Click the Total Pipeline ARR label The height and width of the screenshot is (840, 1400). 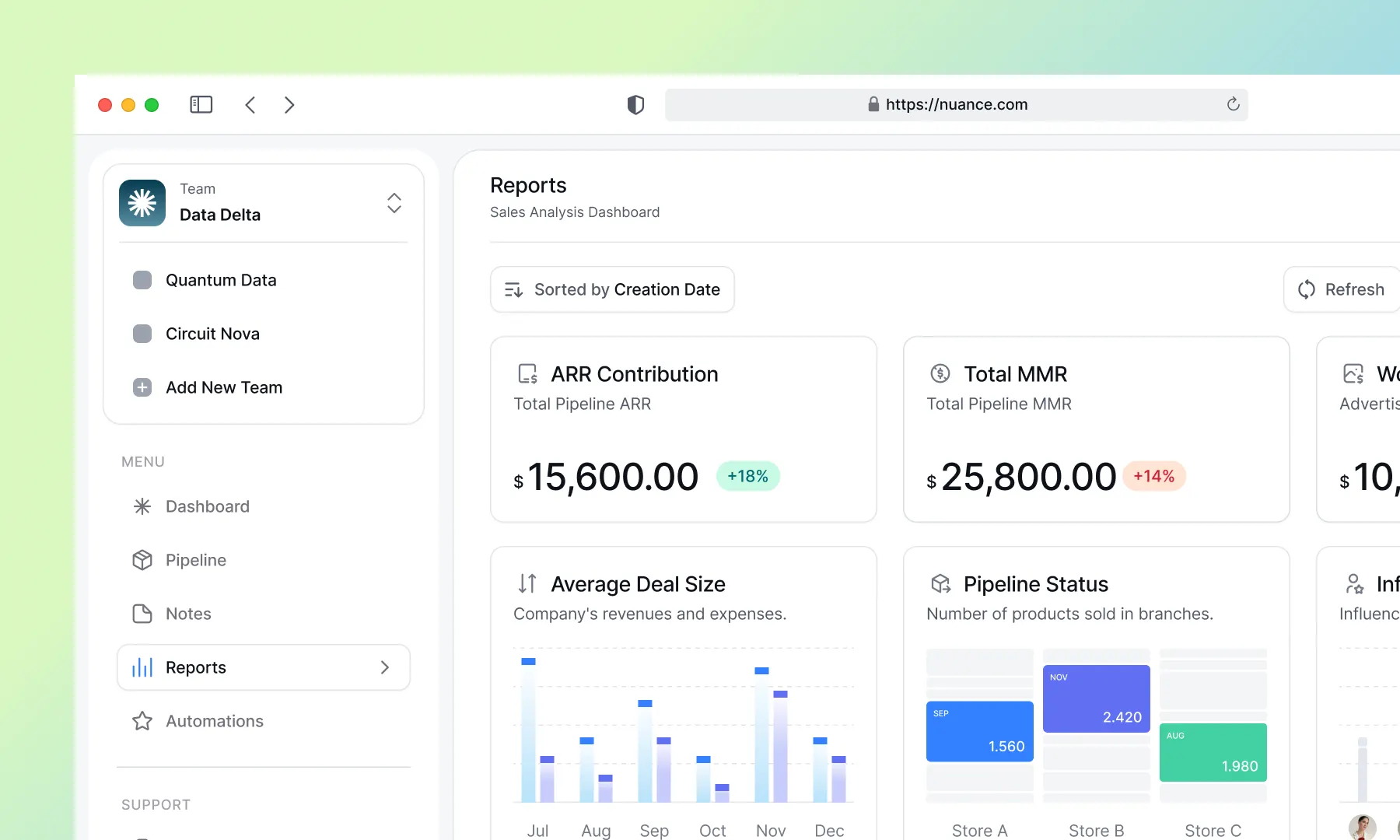[583, 404]
